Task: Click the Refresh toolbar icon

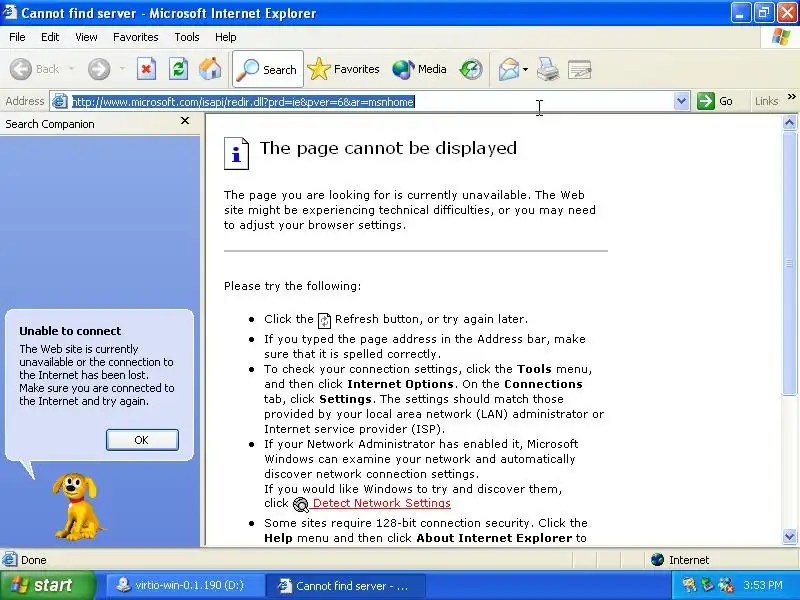Action: click(179, 69)
